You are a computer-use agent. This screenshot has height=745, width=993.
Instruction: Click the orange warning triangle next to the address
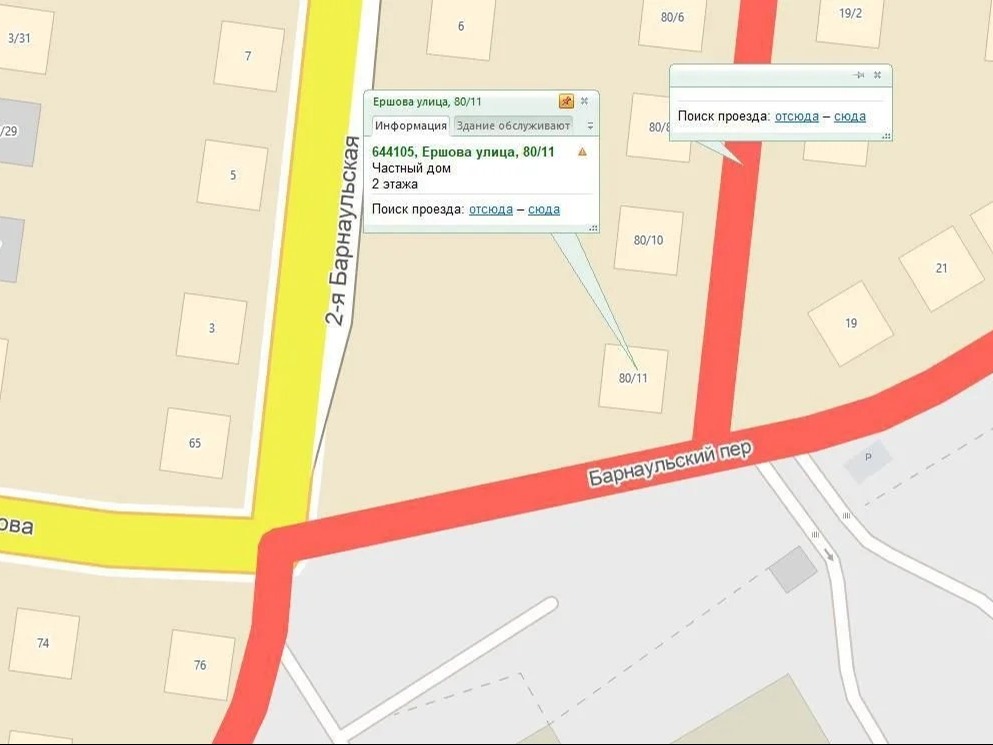(582, 151)
